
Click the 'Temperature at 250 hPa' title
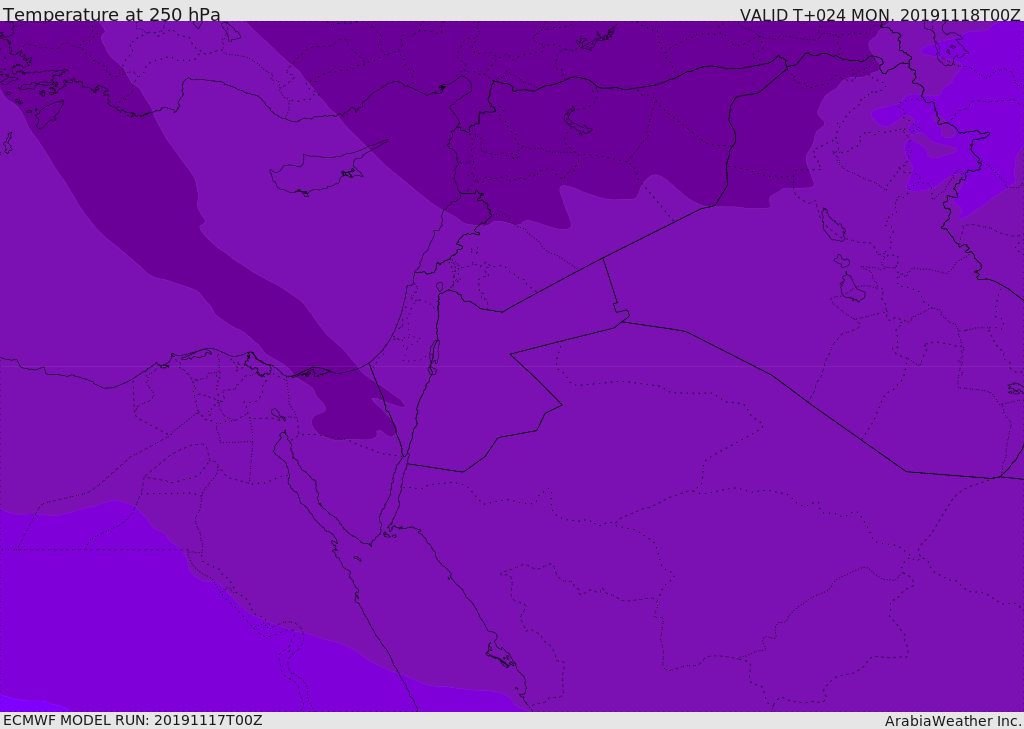coord(111,14)
